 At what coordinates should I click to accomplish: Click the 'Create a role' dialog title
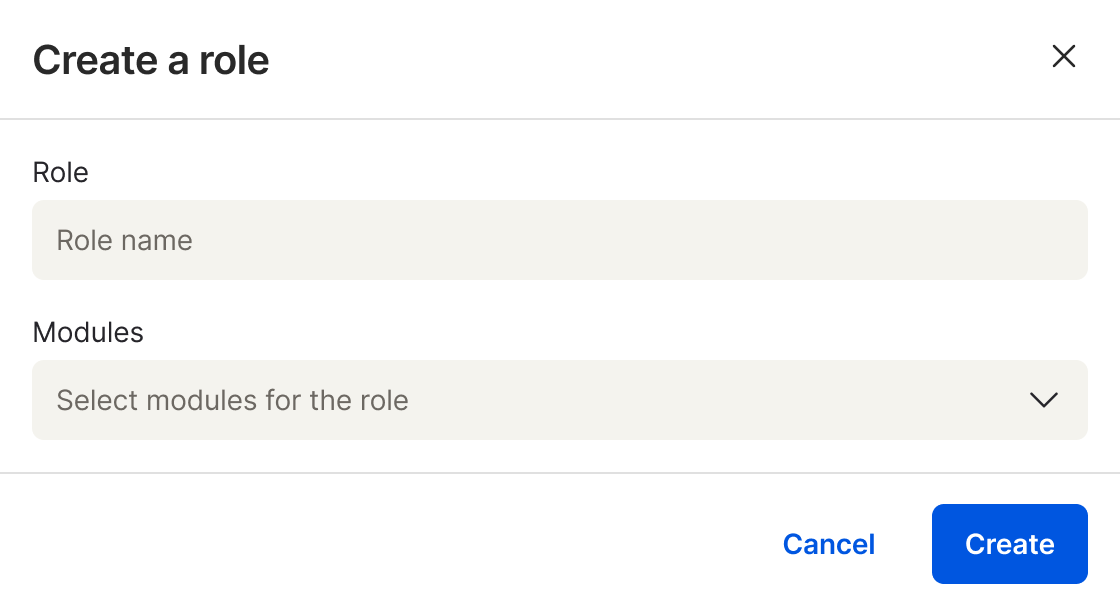152,60
